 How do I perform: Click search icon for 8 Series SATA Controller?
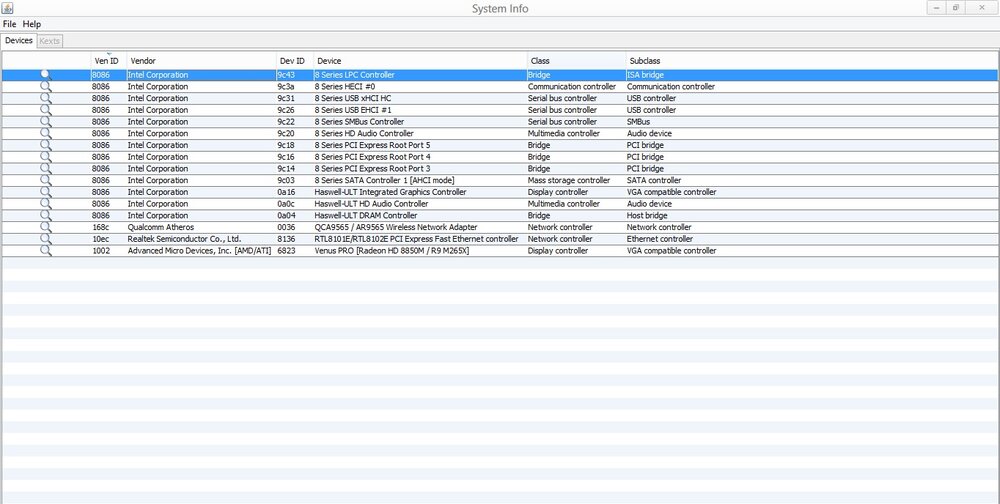(45, 181)
